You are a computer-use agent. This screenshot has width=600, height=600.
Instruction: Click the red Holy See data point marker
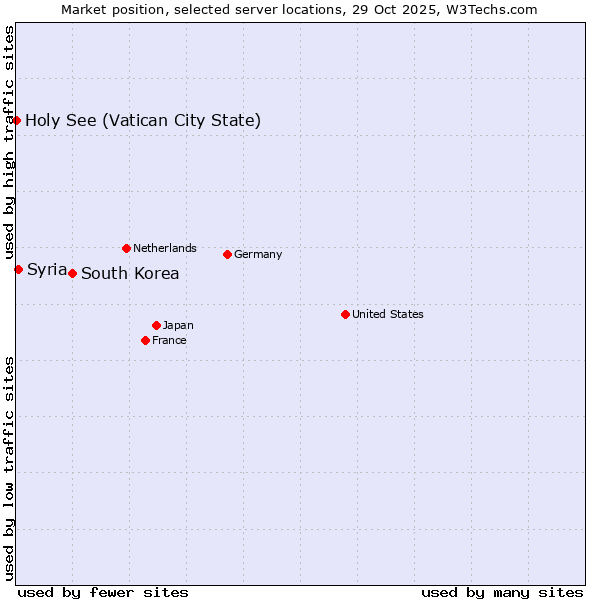17,120
